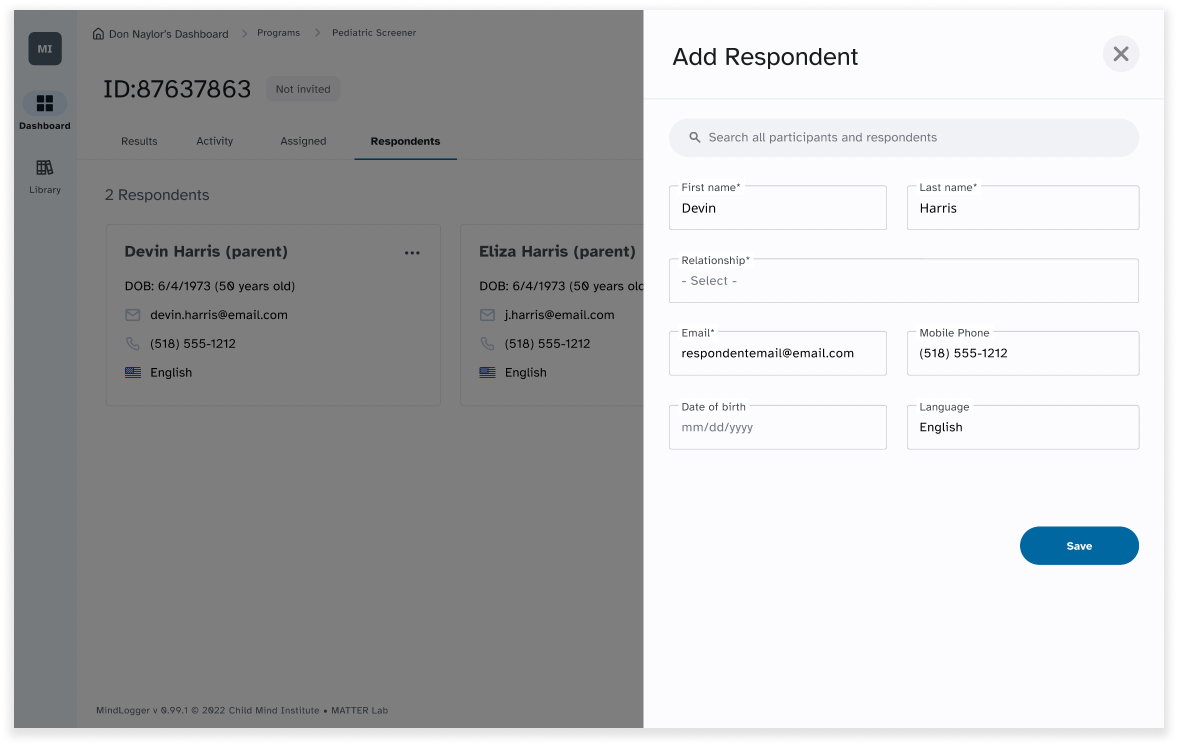Screen dimensions: 1178x746
Task: Click the home icon in breadcrumb
Action: pos(98,34)
